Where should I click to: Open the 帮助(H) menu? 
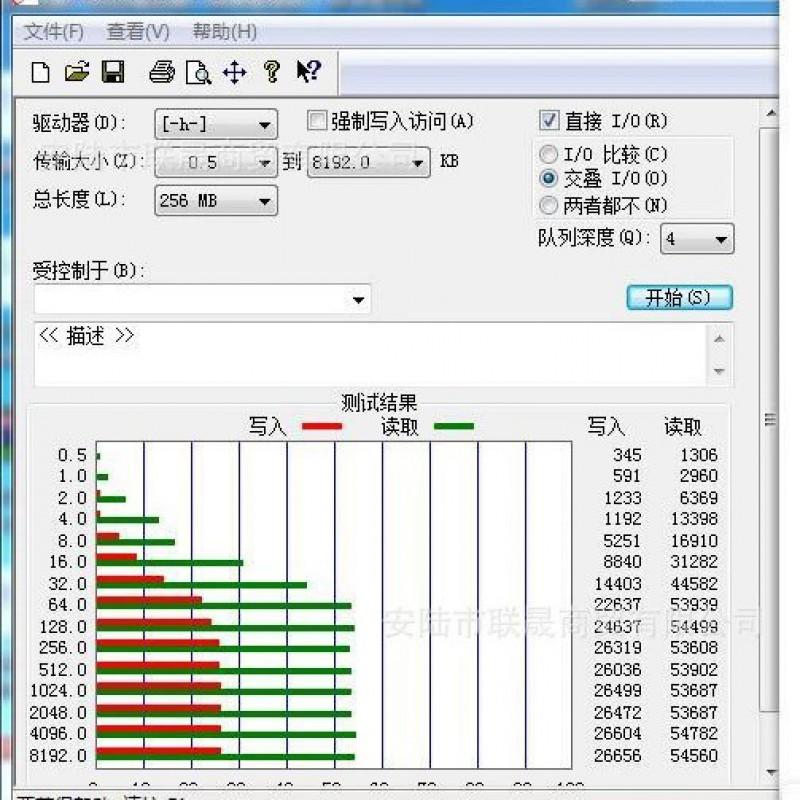pyautogui.click(x=224, y=32)
